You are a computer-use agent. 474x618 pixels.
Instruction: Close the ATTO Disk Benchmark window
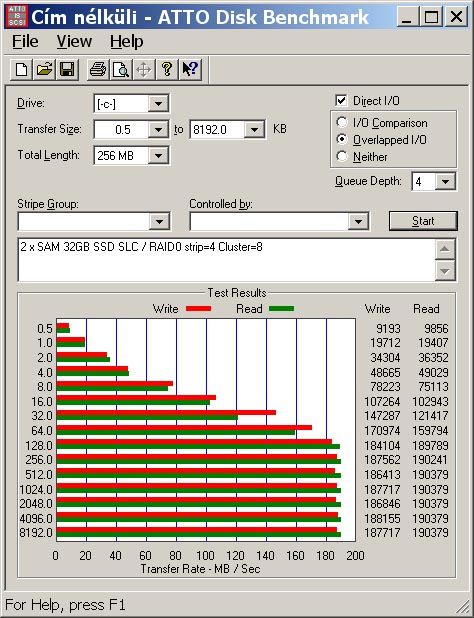456,17
